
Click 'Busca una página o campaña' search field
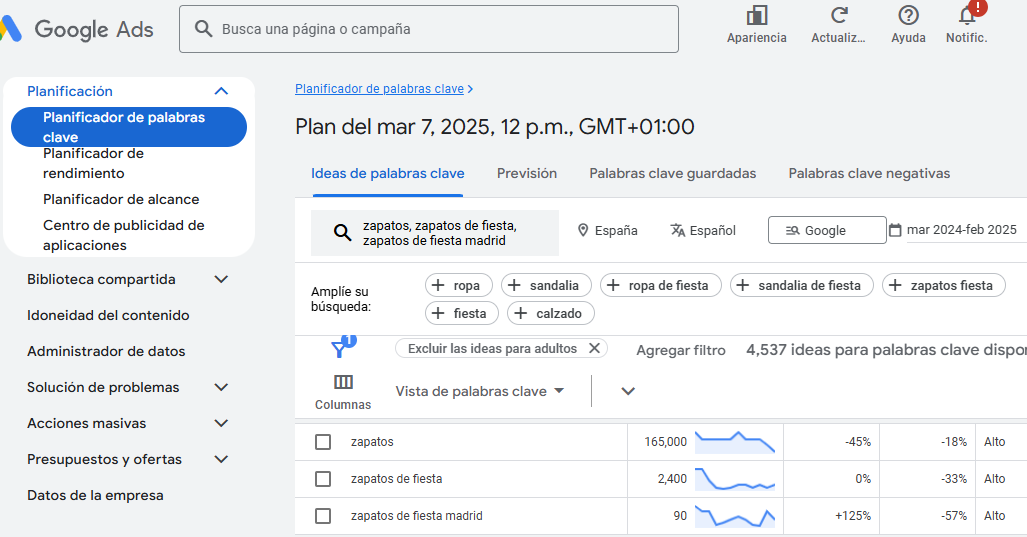(429, 29)
